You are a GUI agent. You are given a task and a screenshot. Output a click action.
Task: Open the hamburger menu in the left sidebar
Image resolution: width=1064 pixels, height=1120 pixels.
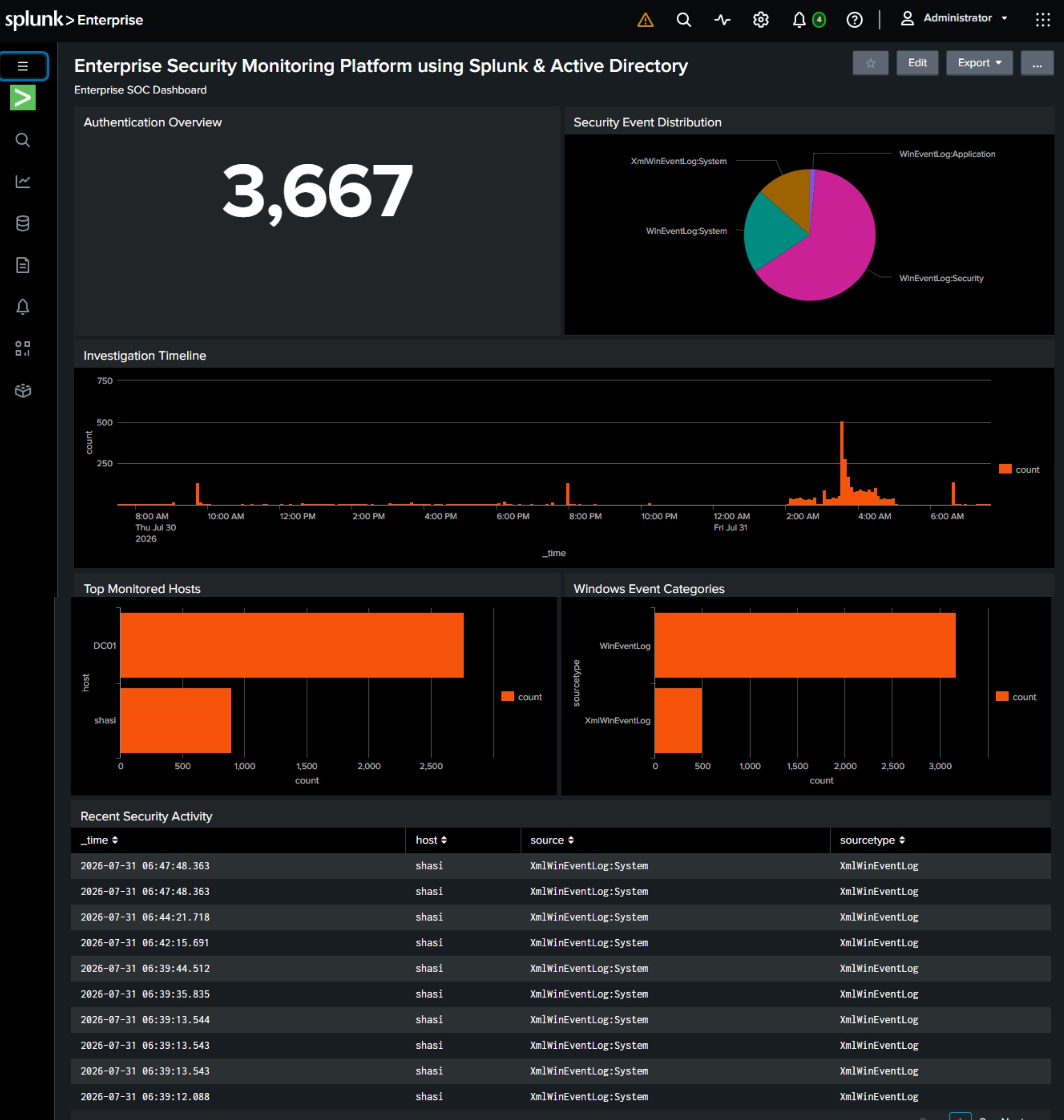click(23, 66)
